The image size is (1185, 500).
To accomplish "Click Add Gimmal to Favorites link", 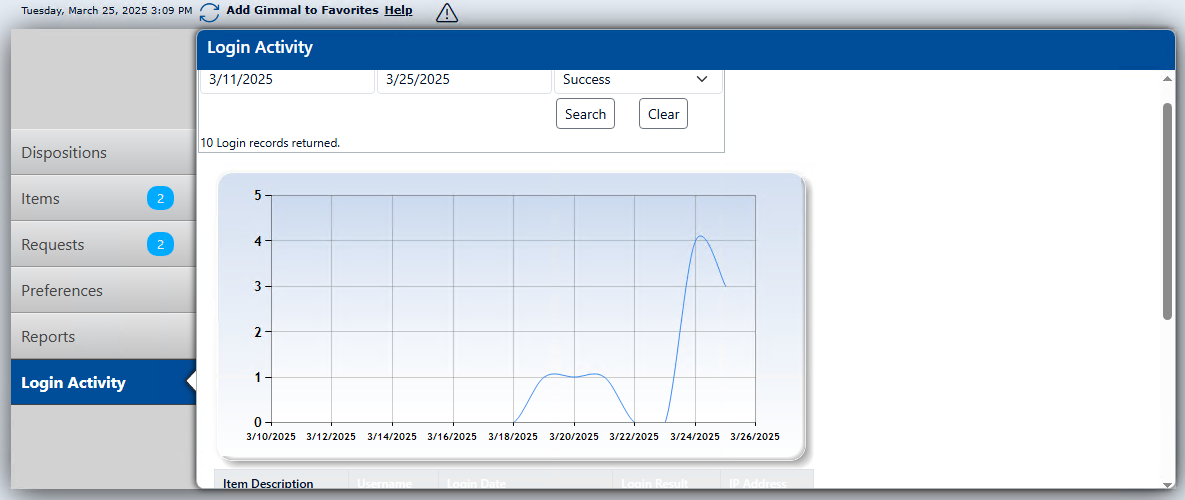I will click(302, 10).
